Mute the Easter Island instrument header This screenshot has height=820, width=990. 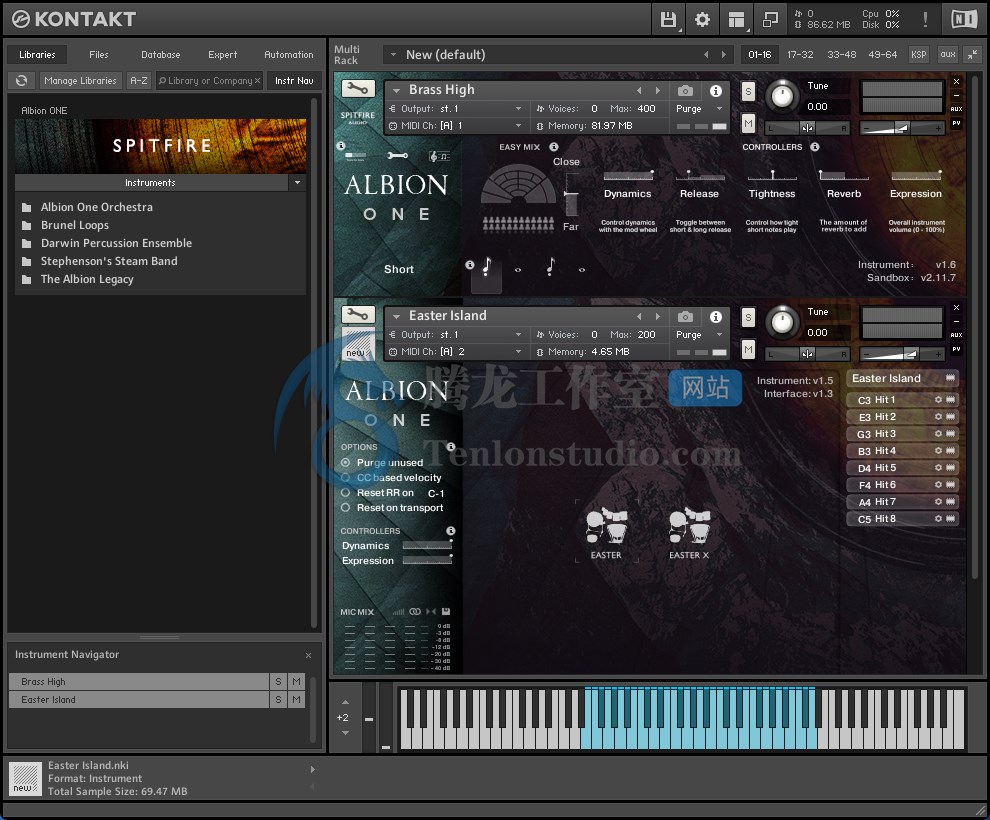pyautogui.click(x=748, y=349)
